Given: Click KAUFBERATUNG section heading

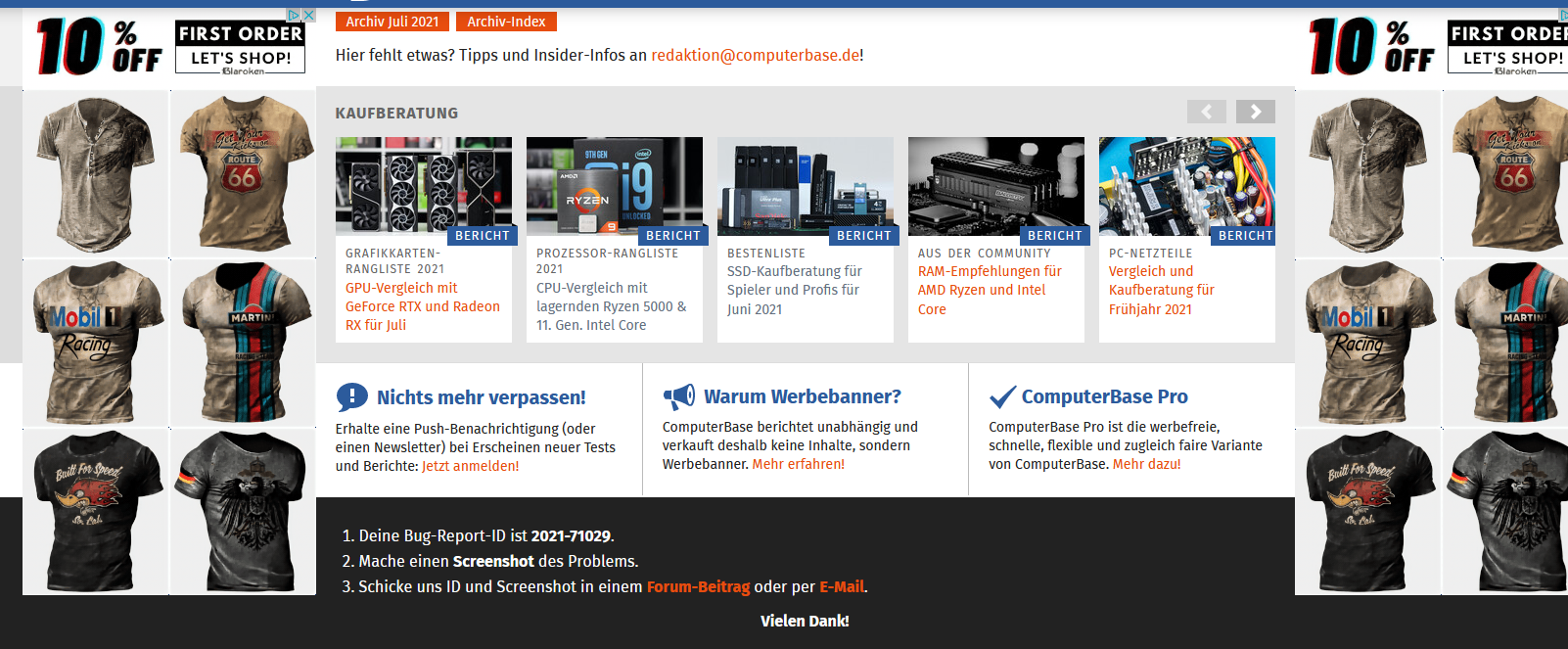Looking at the screenshot, I should tap(396, 114).
